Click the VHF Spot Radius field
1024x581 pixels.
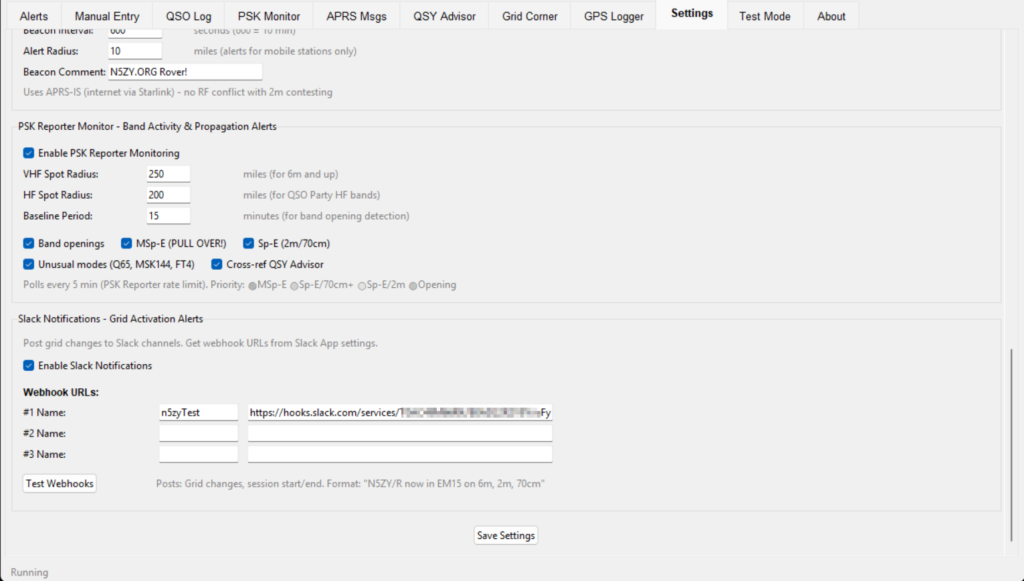pos(168,174)
